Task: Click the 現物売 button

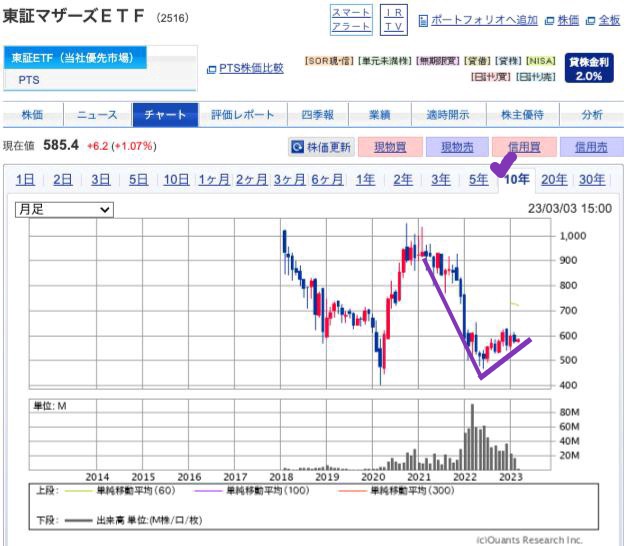Action: (x=457, y=147)
